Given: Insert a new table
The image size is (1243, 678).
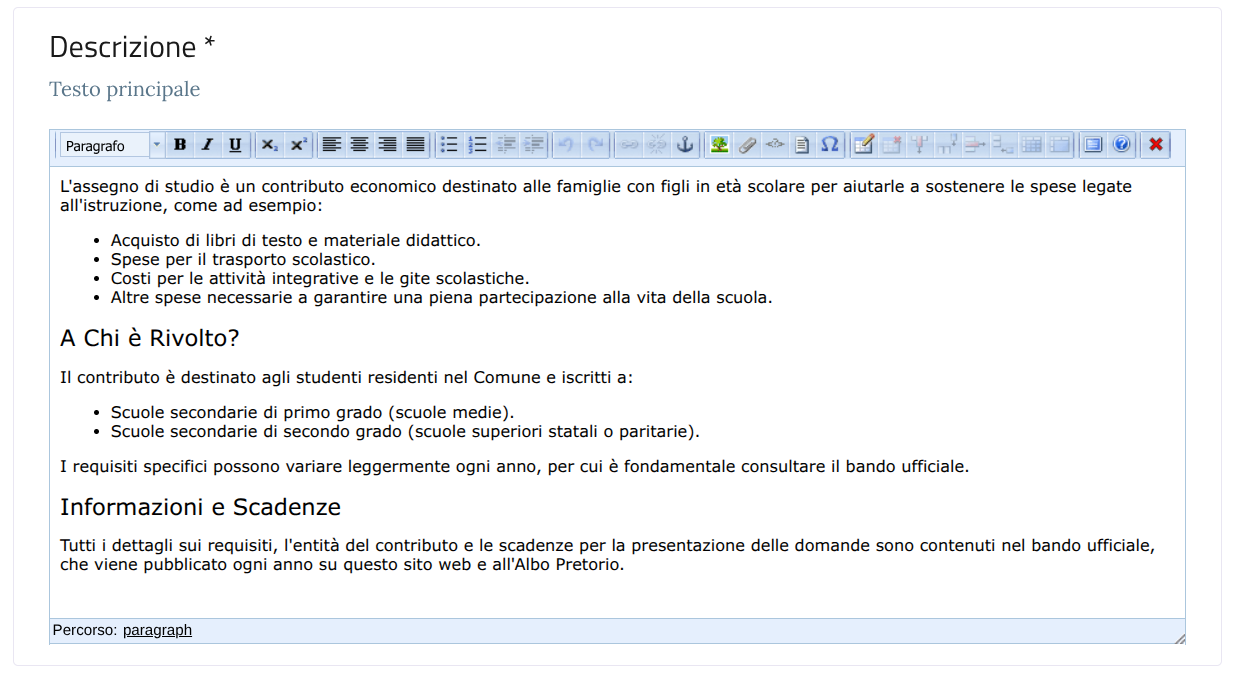Looking at the screenshot, I should [864, 145].
